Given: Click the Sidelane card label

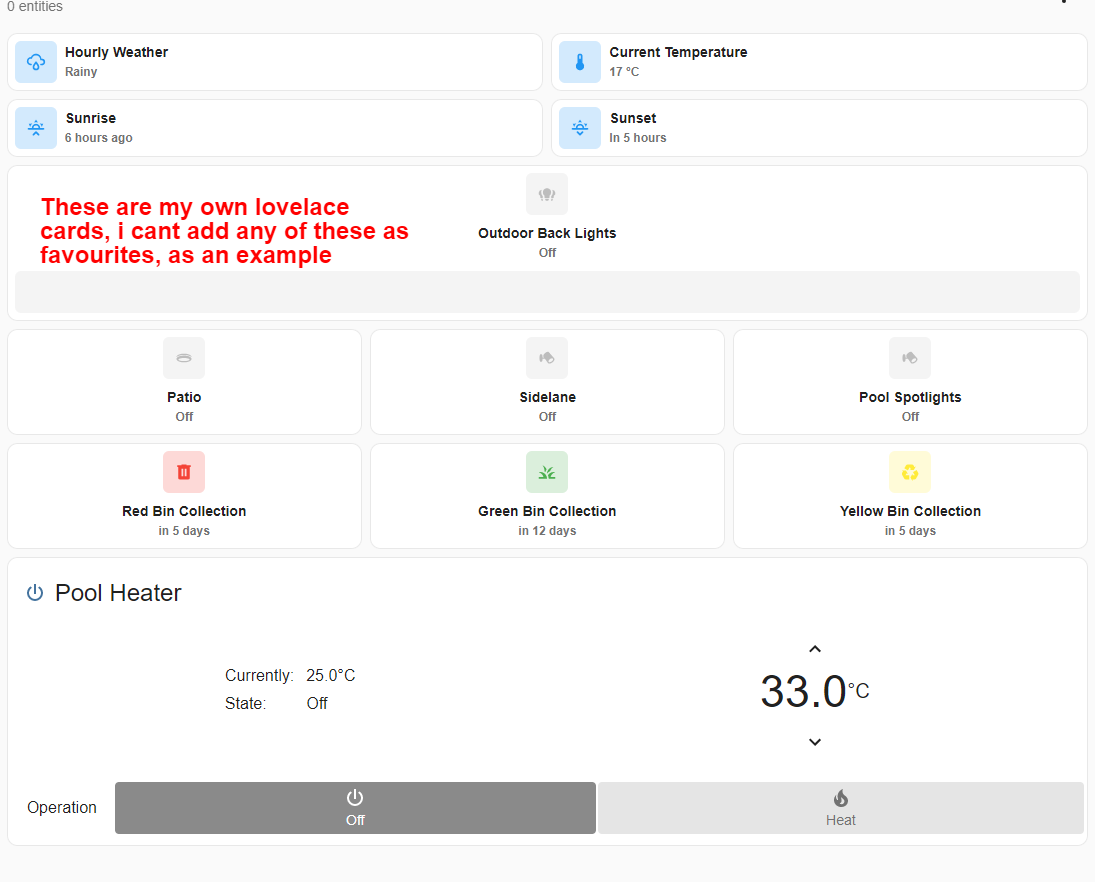Looking at the screenshot, I should click(548, 397).
